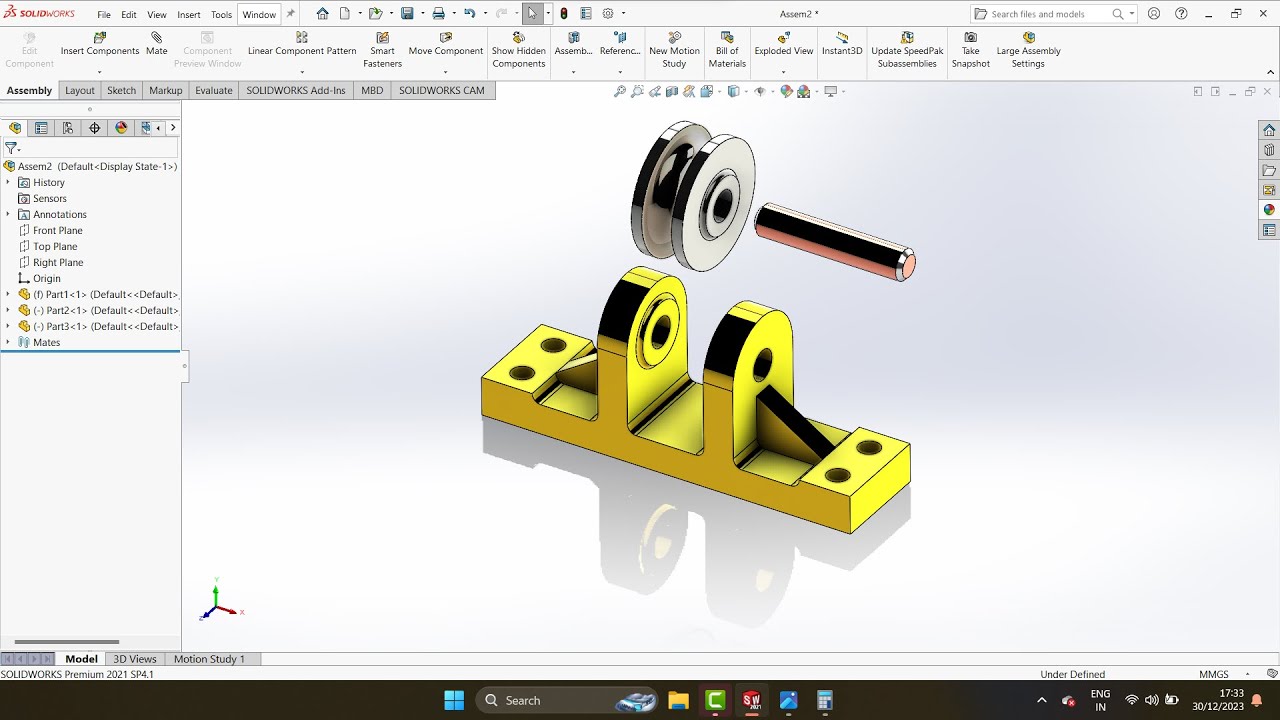Click the Dynamic Annotation Views icon
This screenshot has width=1280, height=720.
689,91
